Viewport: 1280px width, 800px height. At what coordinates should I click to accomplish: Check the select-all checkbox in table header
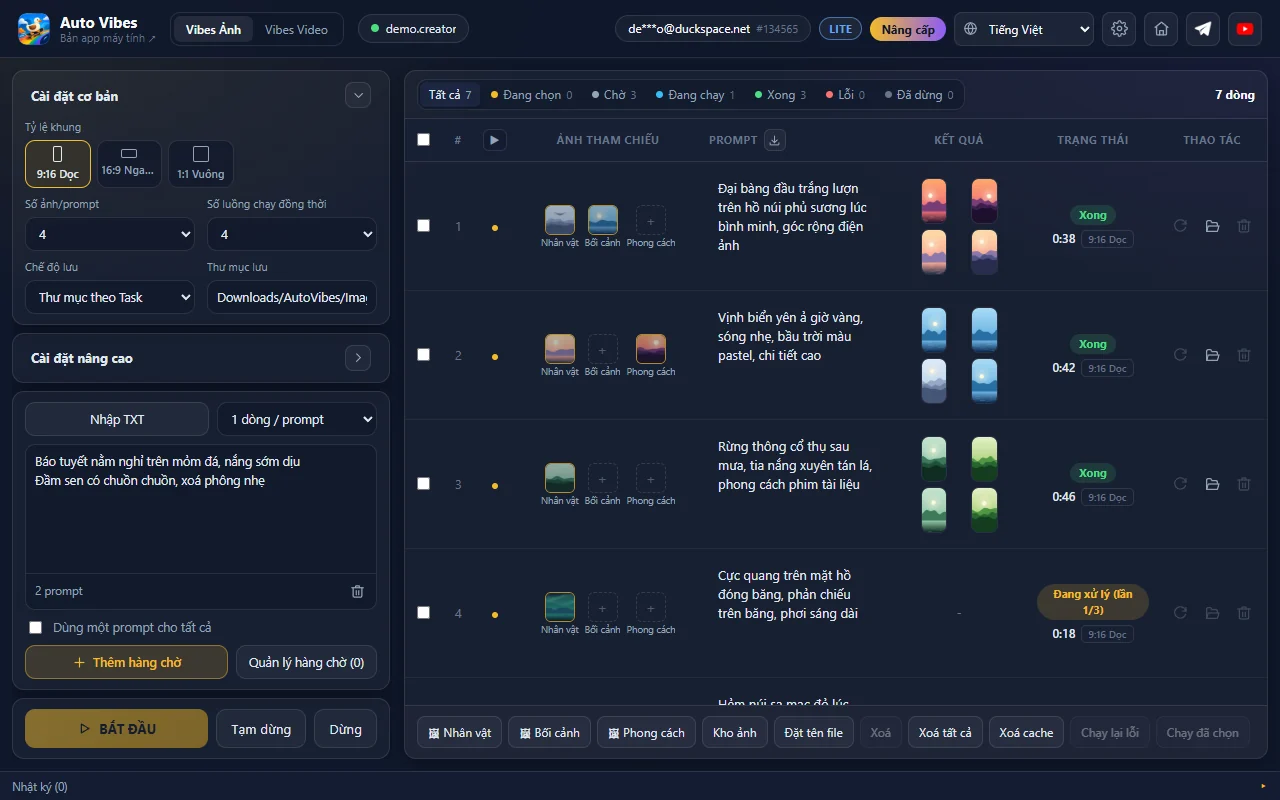pyautogui.click(x=423, y=139)
